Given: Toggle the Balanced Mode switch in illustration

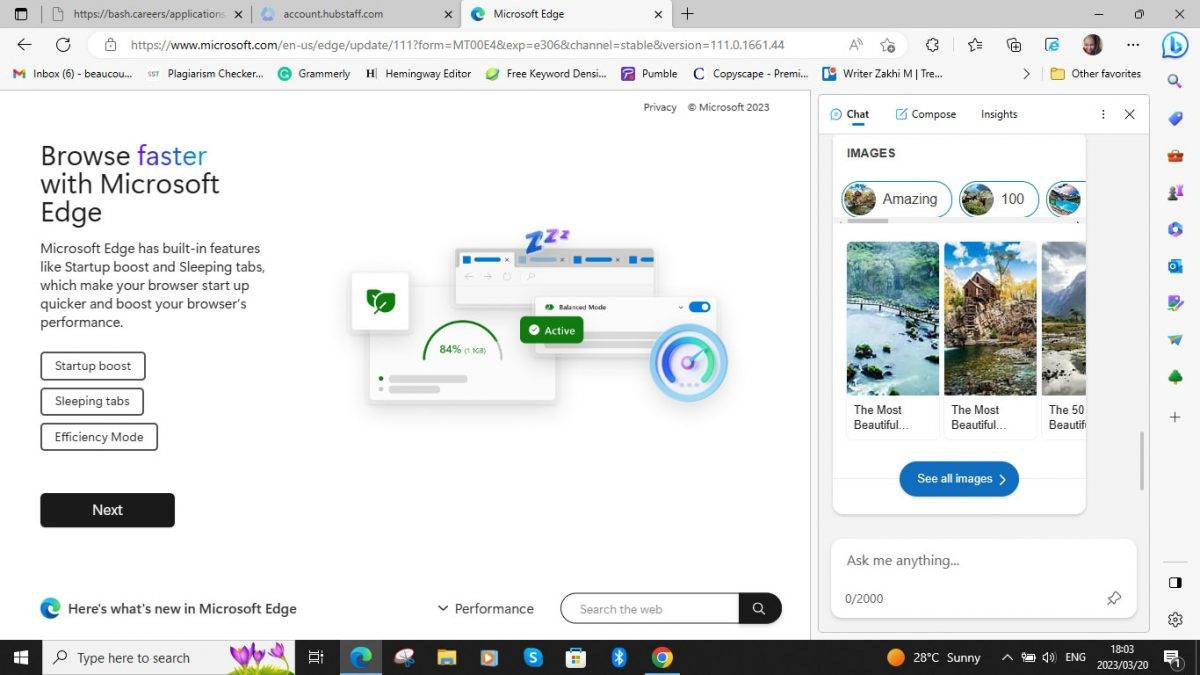Looking at the screenshot, I should [699, 307].
